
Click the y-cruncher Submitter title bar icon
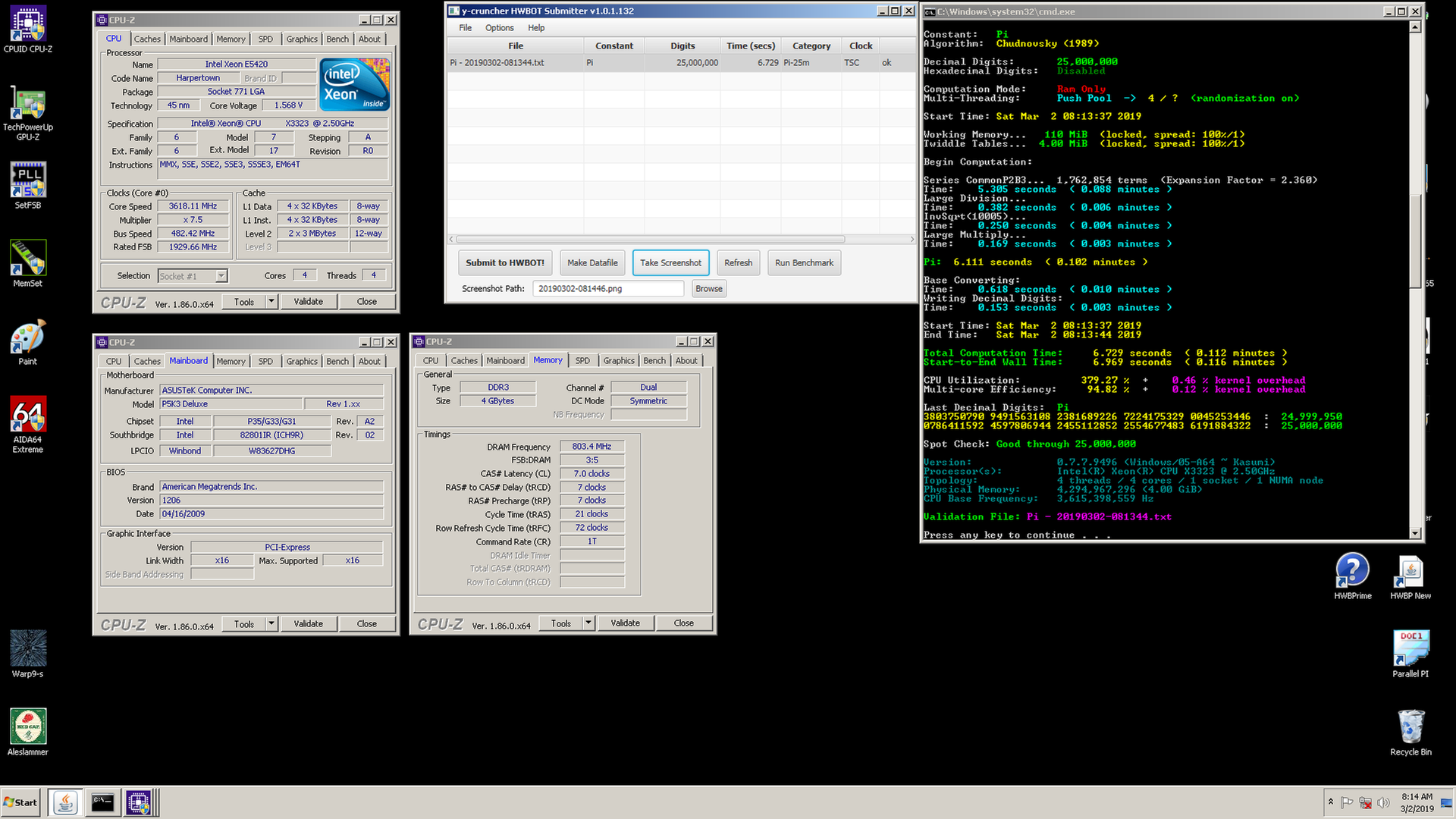point(454,11)
